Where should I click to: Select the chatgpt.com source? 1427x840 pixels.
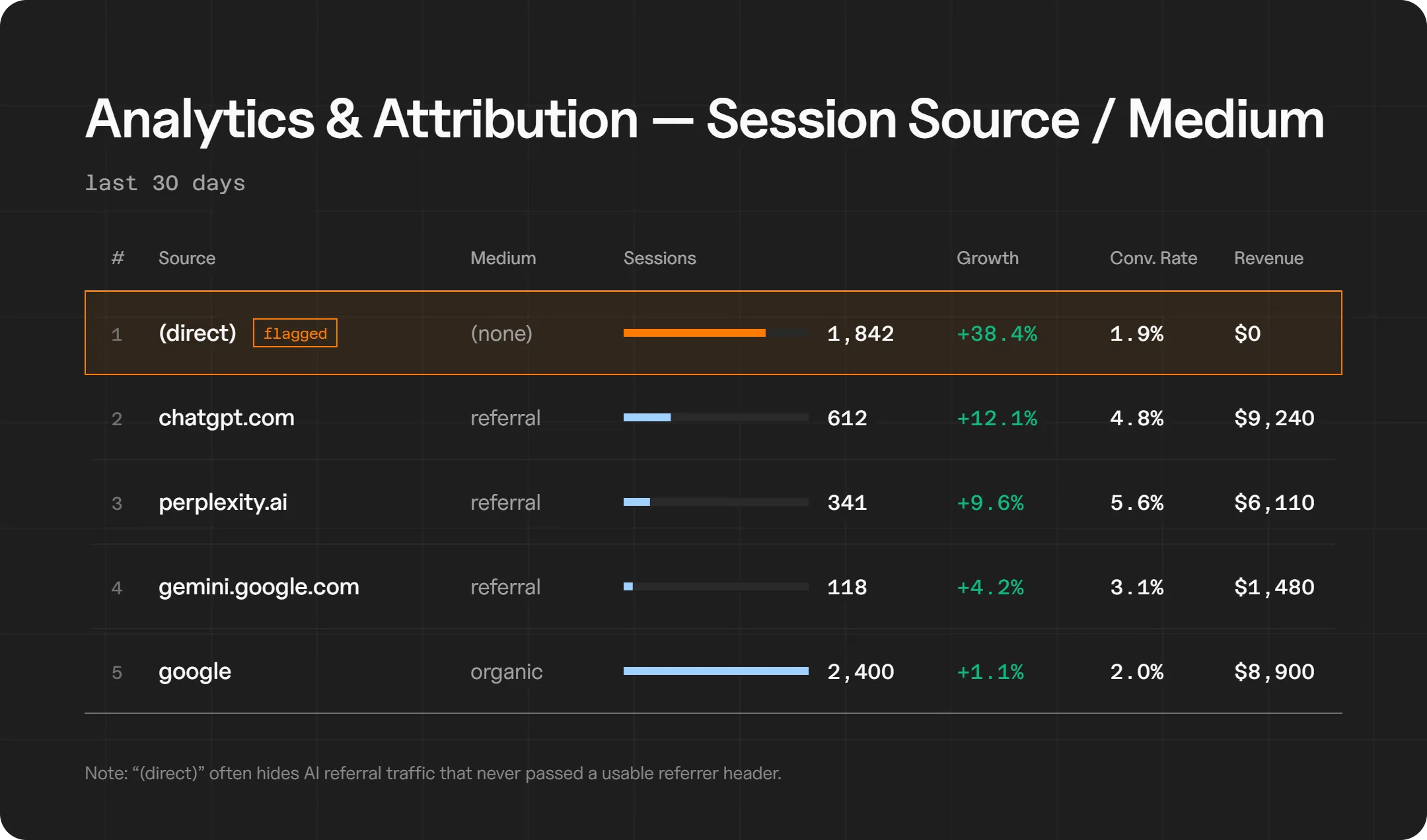click(227, 418)
